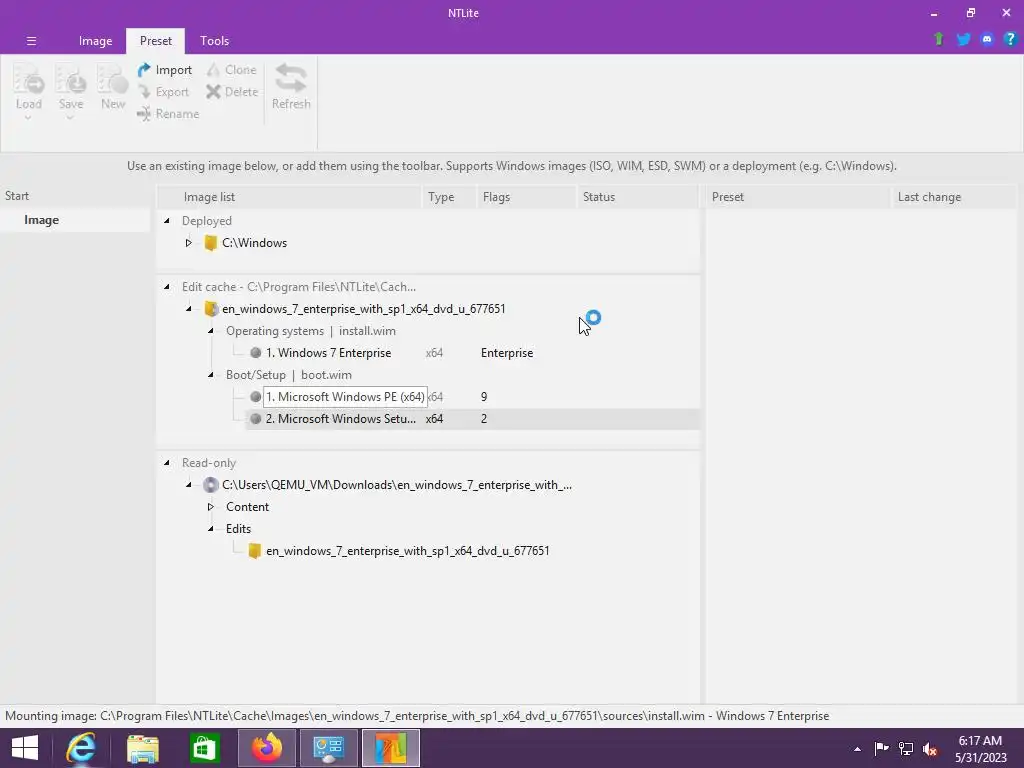This screenshot has height=768, width=1024.
Task: Open the Tools tab
Action: click(214, 40)
